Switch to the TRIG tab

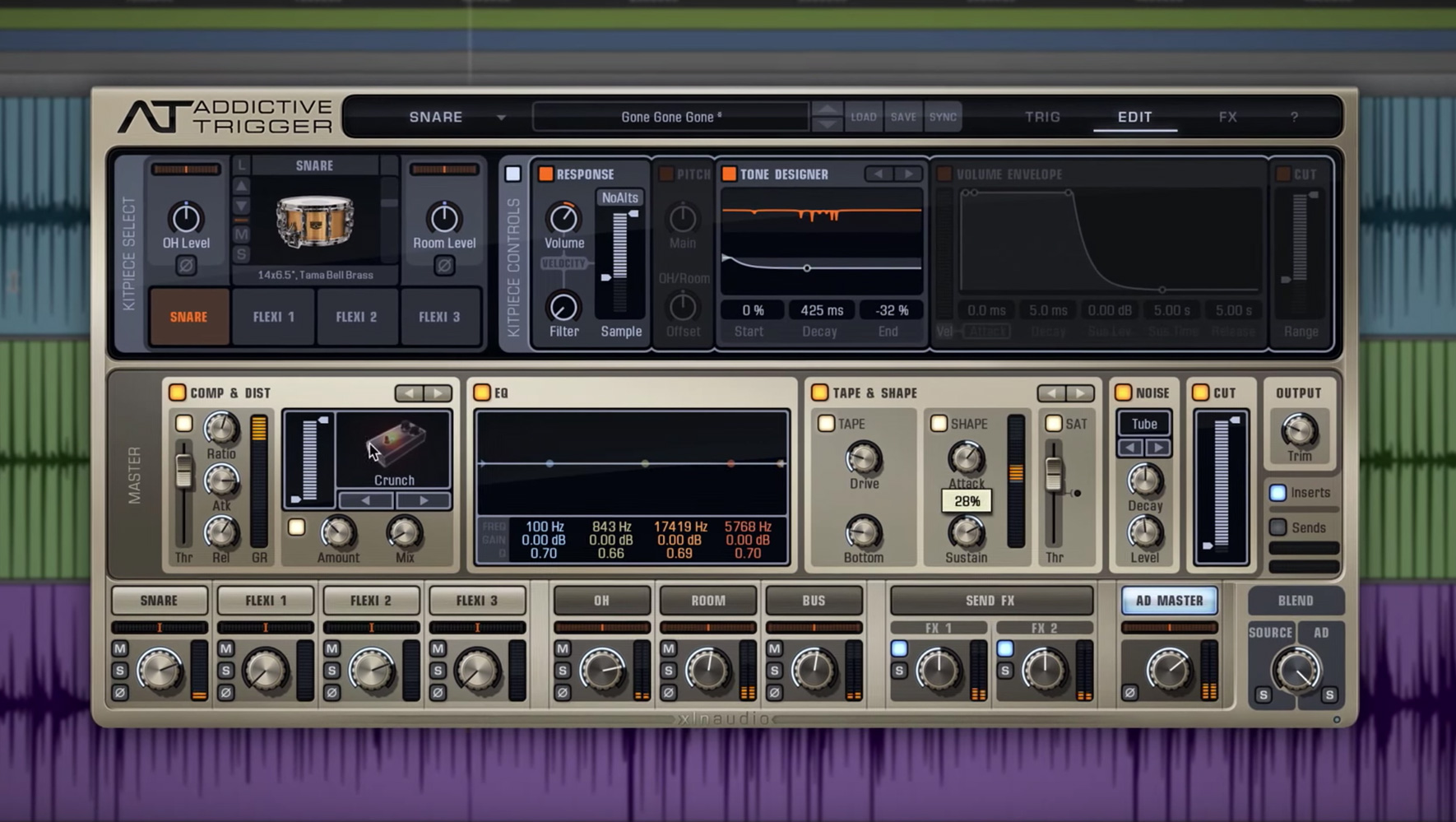1042,117
